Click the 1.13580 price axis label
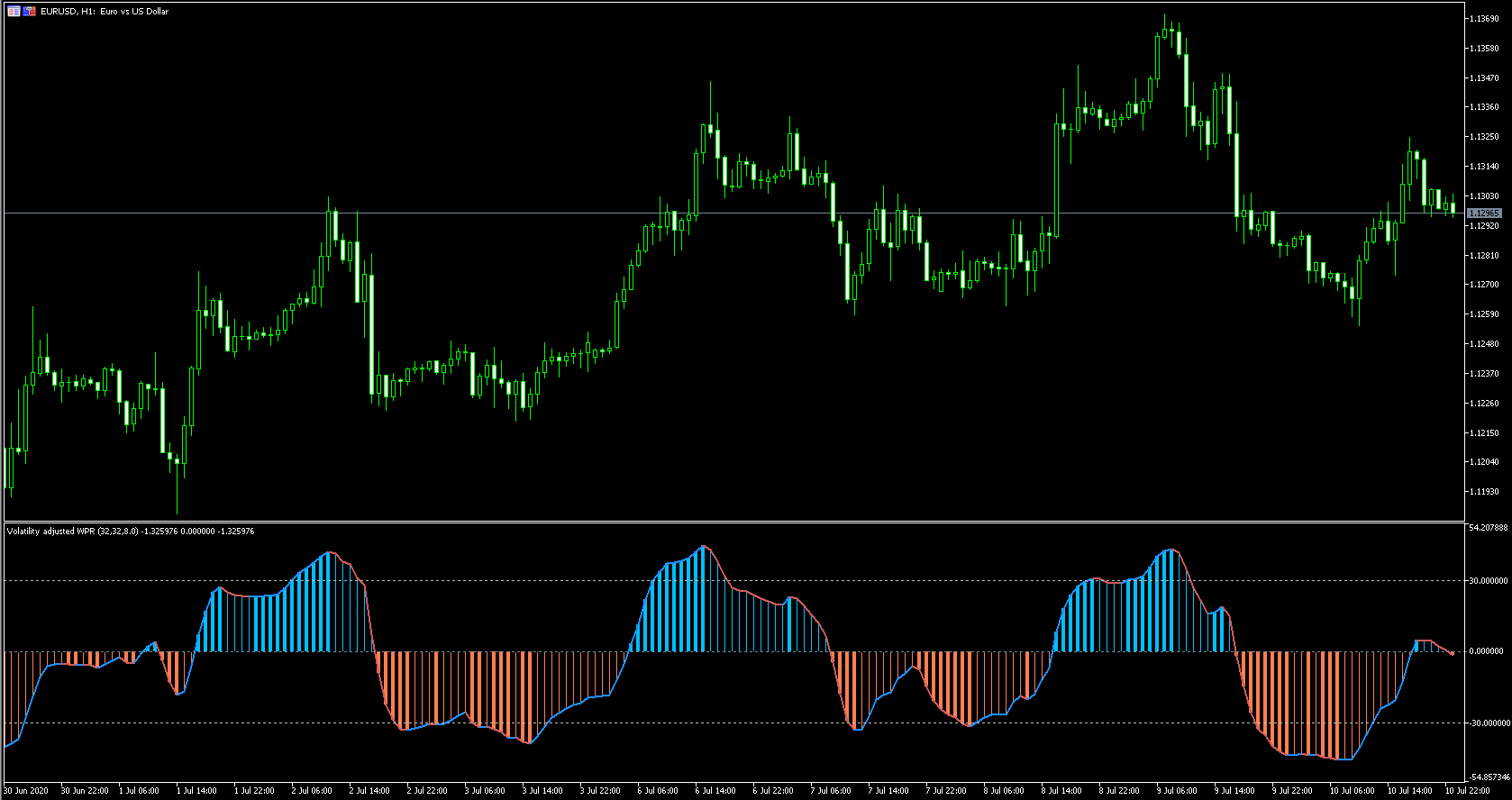Screen dimensions: 1512x800 pos(1484,49)
